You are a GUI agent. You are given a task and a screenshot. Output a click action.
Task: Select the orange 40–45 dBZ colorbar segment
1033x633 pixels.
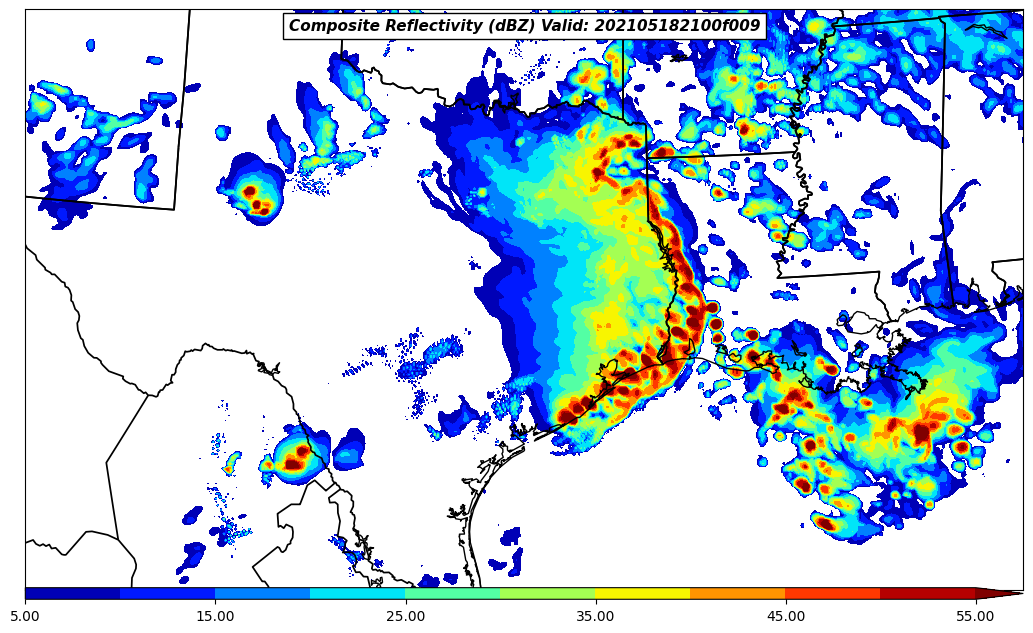click(x=737, y=593)
